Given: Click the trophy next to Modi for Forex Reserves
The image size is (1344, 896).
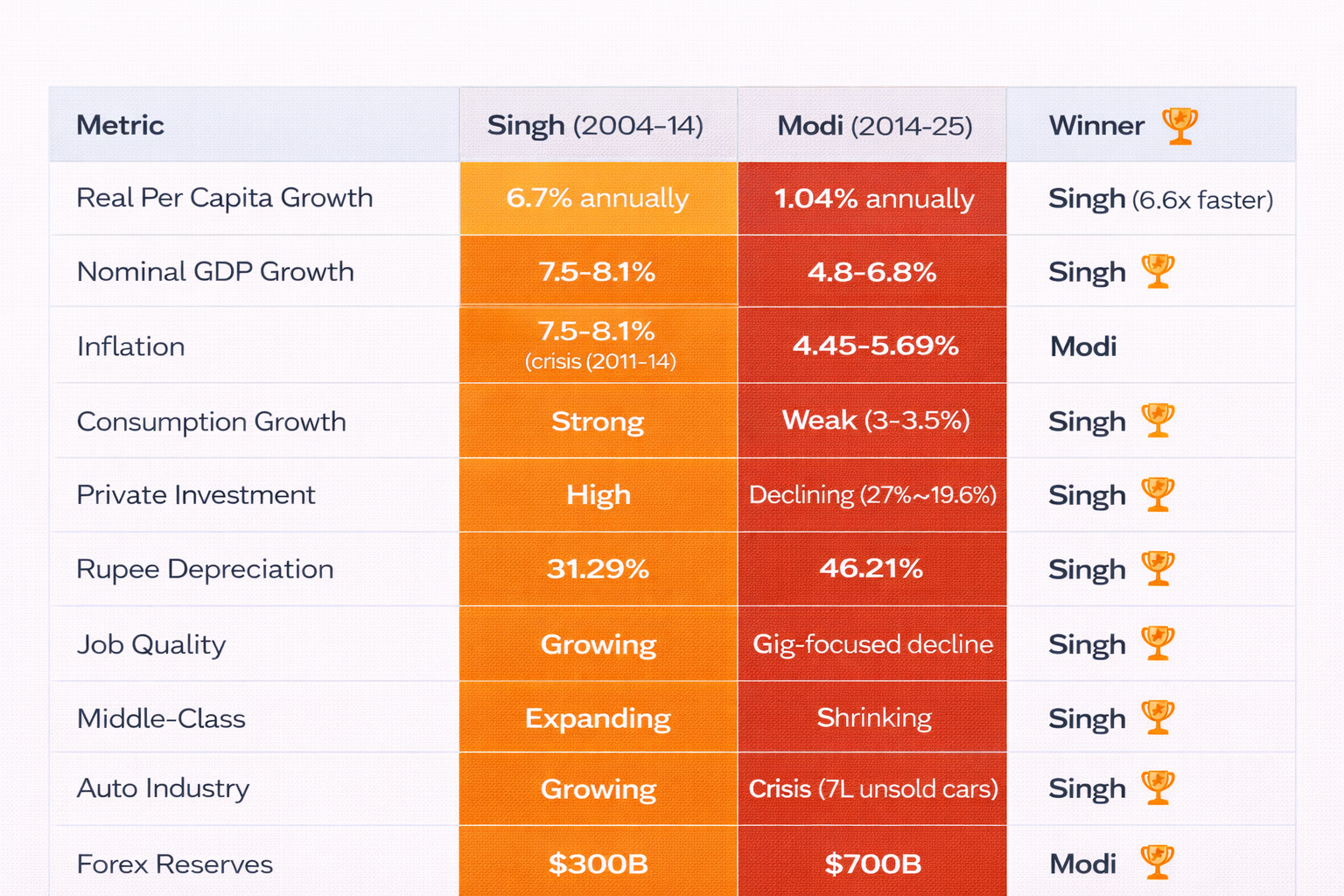Looking at the screenshot, I should [1157, 863].
